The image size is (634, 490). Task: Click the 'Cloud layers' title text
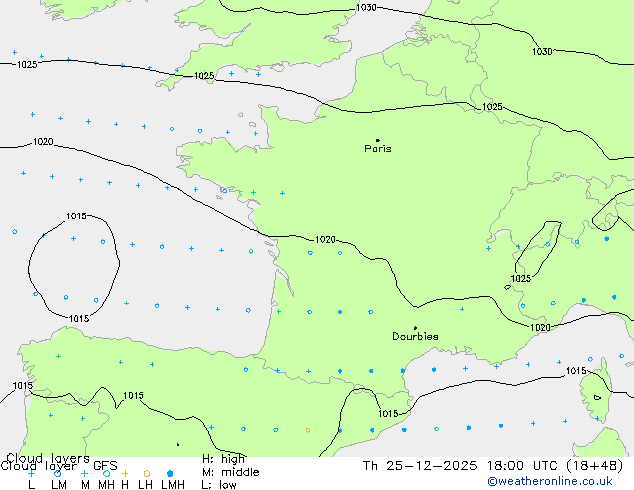(x=48, y=458)
